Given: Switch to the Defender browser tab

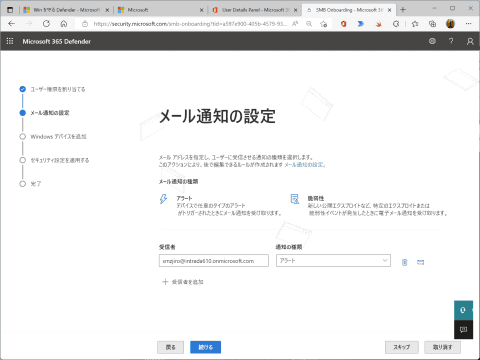Looking at the screenshot, I should tap(66, 10).
